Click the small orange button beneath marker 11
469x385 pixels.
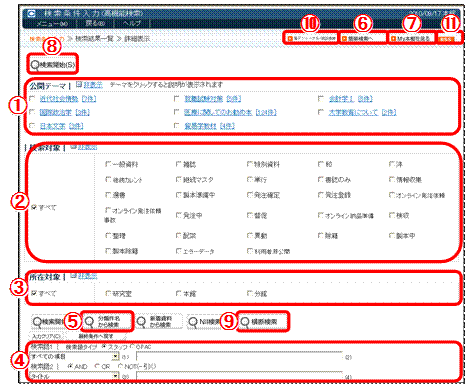[x=448, y=39]
